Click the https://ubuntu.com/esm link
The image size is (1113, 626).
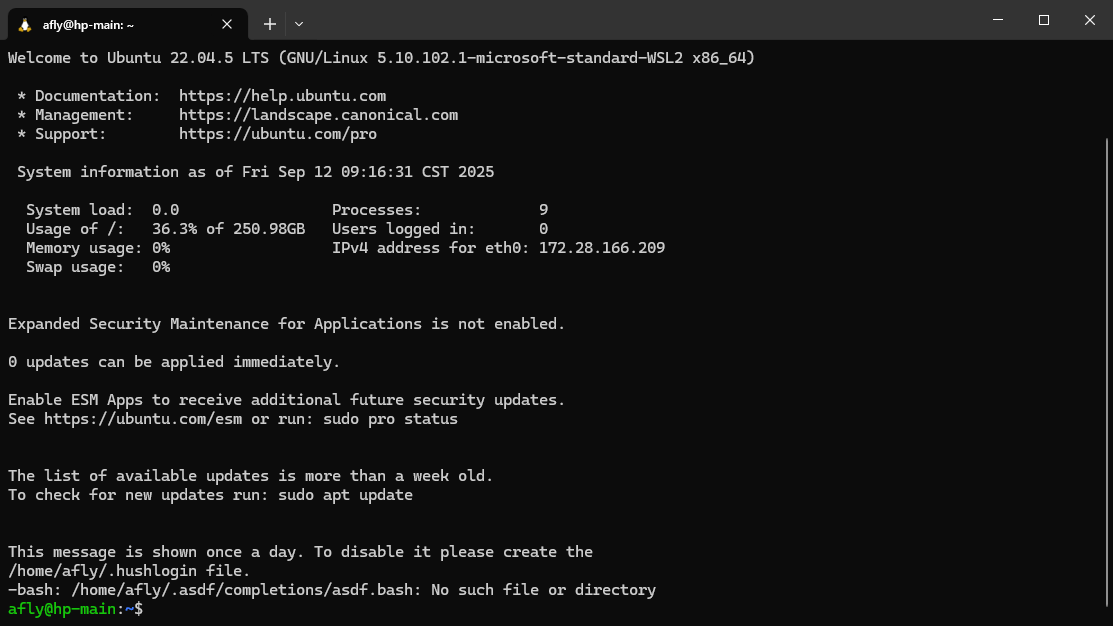pyautogui.click(x=143, y=419)
